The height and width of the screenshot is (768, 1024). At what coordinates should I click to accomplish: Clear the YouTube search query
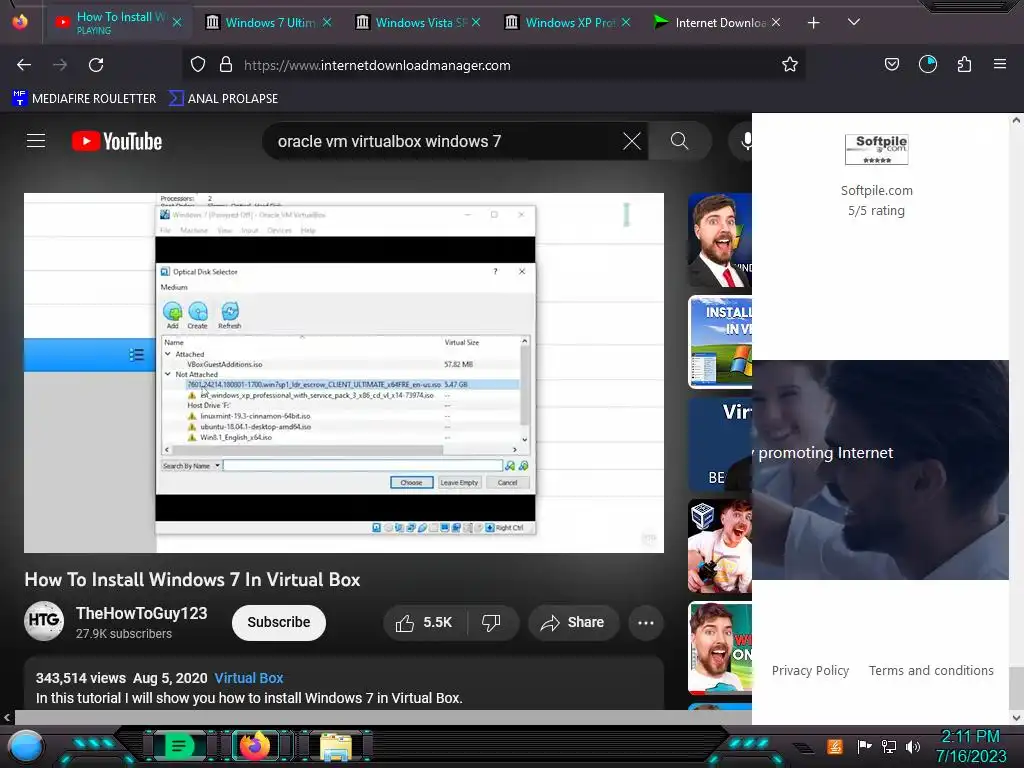632,141
